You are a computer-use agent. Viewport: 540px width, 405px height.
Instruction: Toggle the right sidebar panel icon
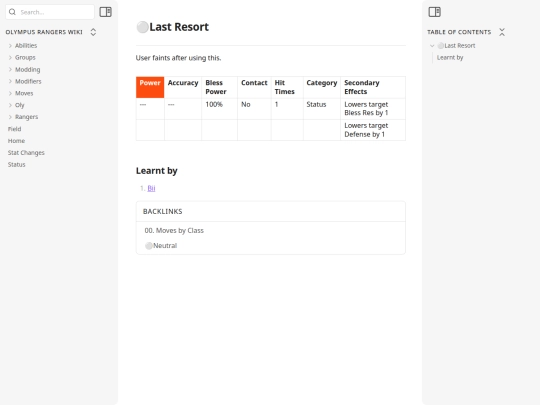(434, 12)
